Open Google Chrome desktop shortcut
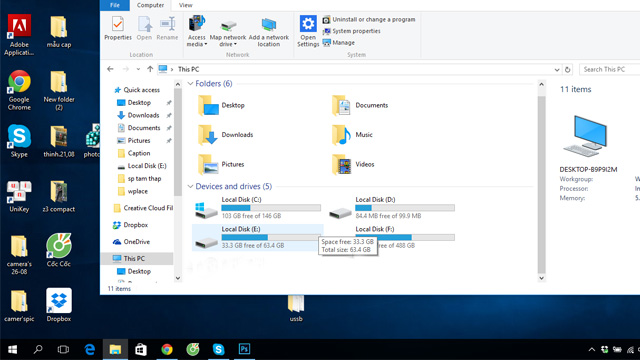This screenshot has width=640, height=360. point(19,90)
